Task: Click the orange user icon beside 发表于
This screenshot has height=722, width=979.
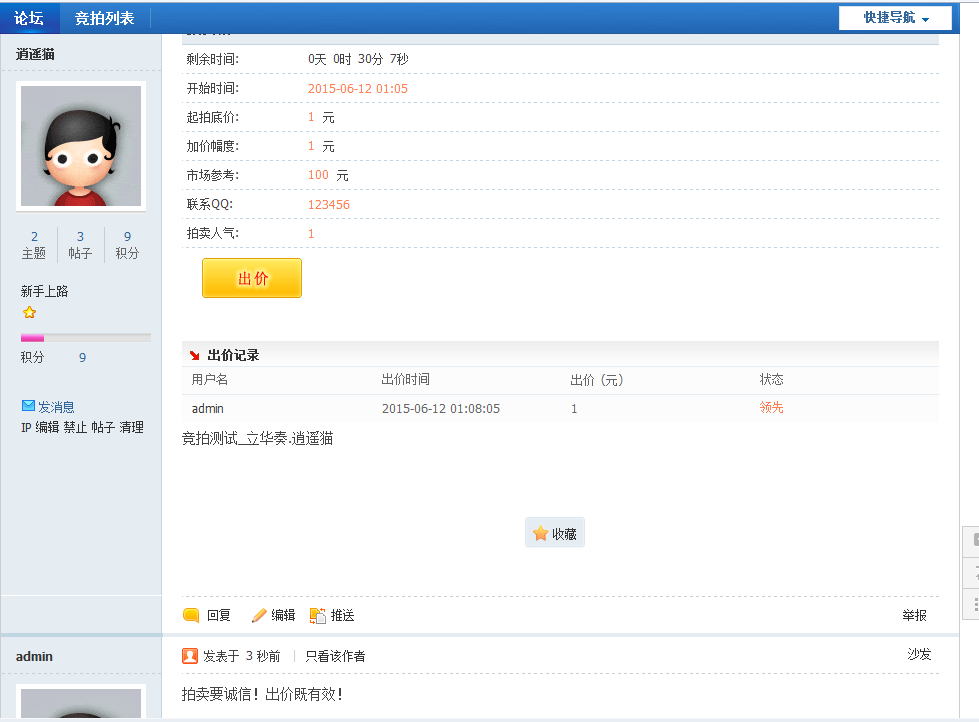Action: [190, 656]
